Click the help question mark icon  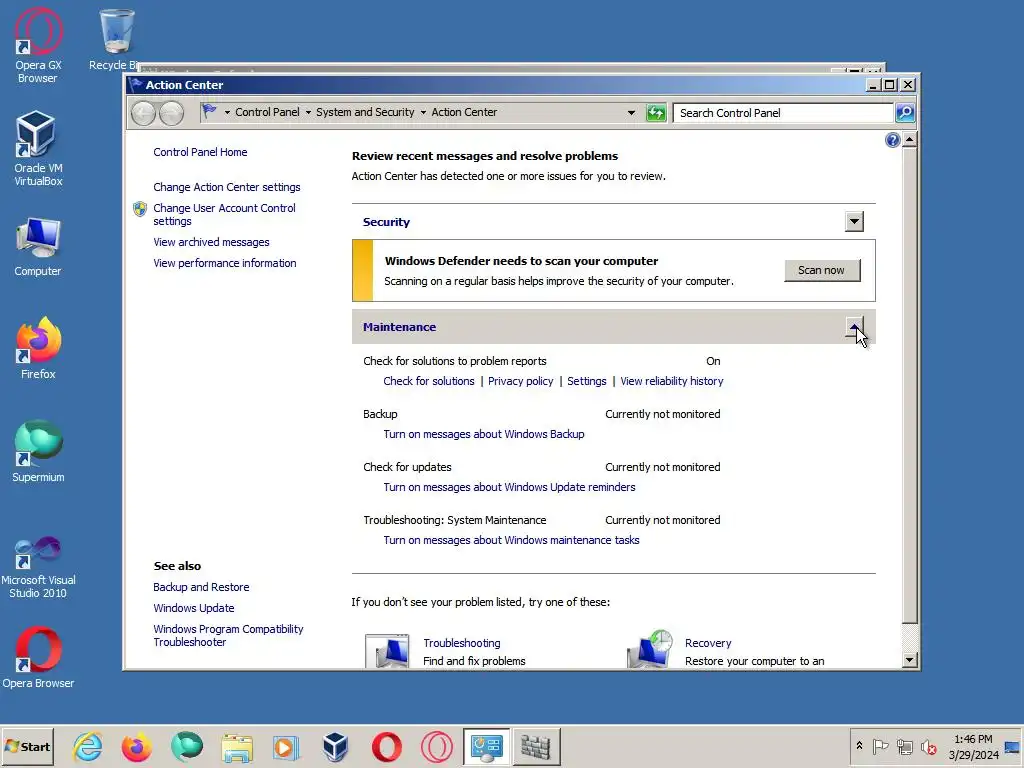click(x=893, y=140)
